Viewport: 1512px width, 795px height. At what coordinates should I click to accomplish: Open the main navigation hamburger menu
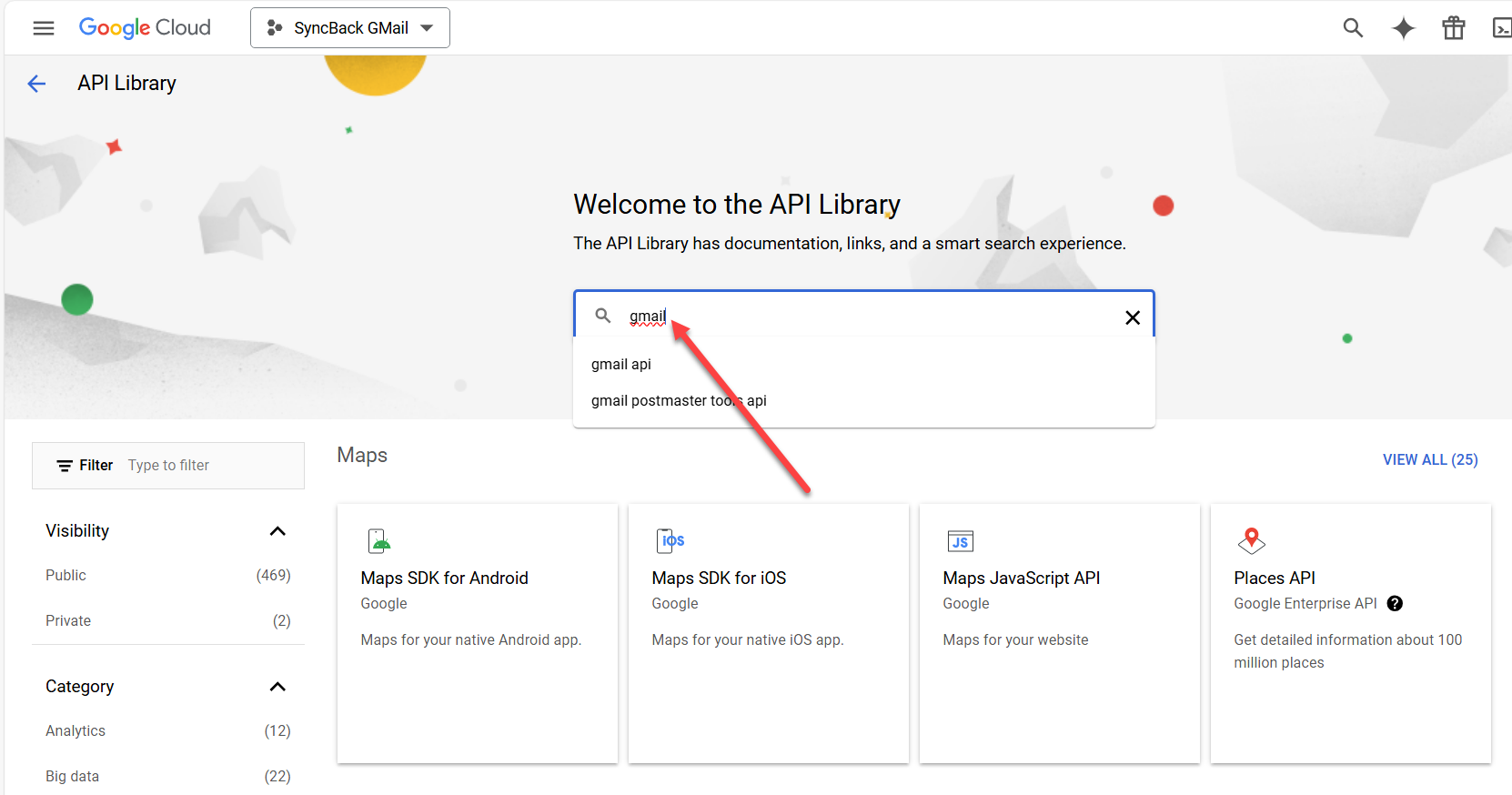click(43, 28)
